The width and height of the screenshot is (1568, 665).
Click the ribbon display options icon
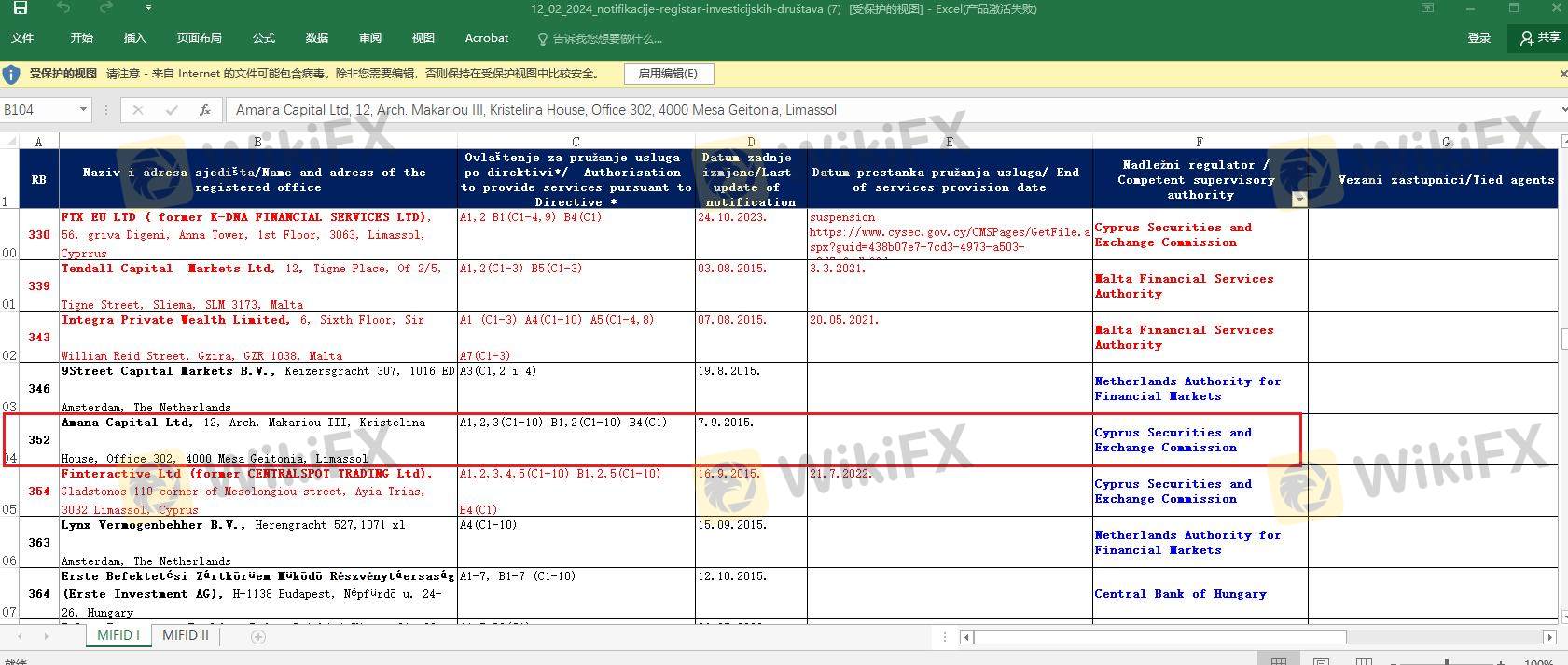coord(1427,8)
